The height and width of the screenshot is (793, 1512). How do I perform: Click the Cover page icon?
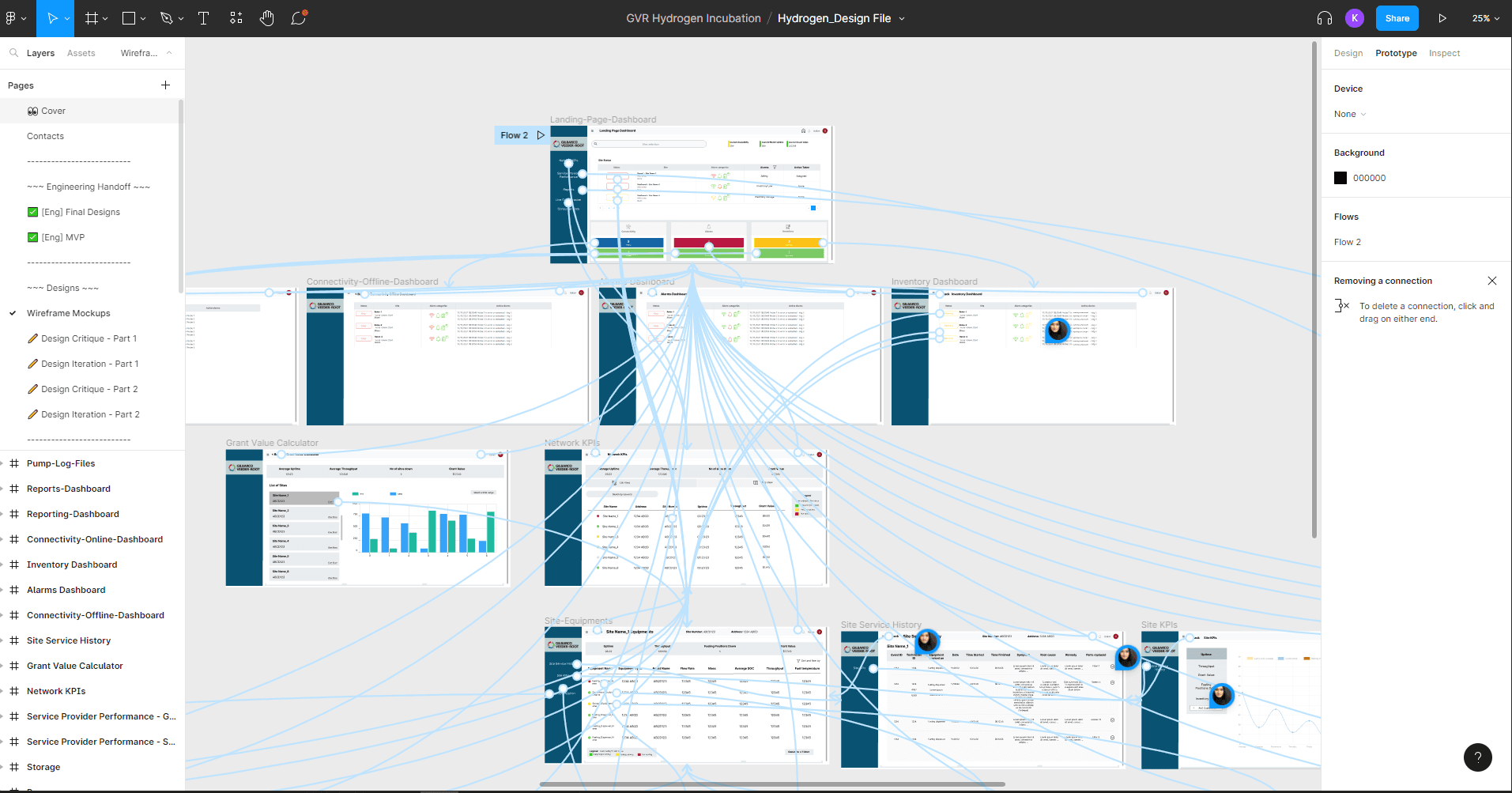(32, 111)
